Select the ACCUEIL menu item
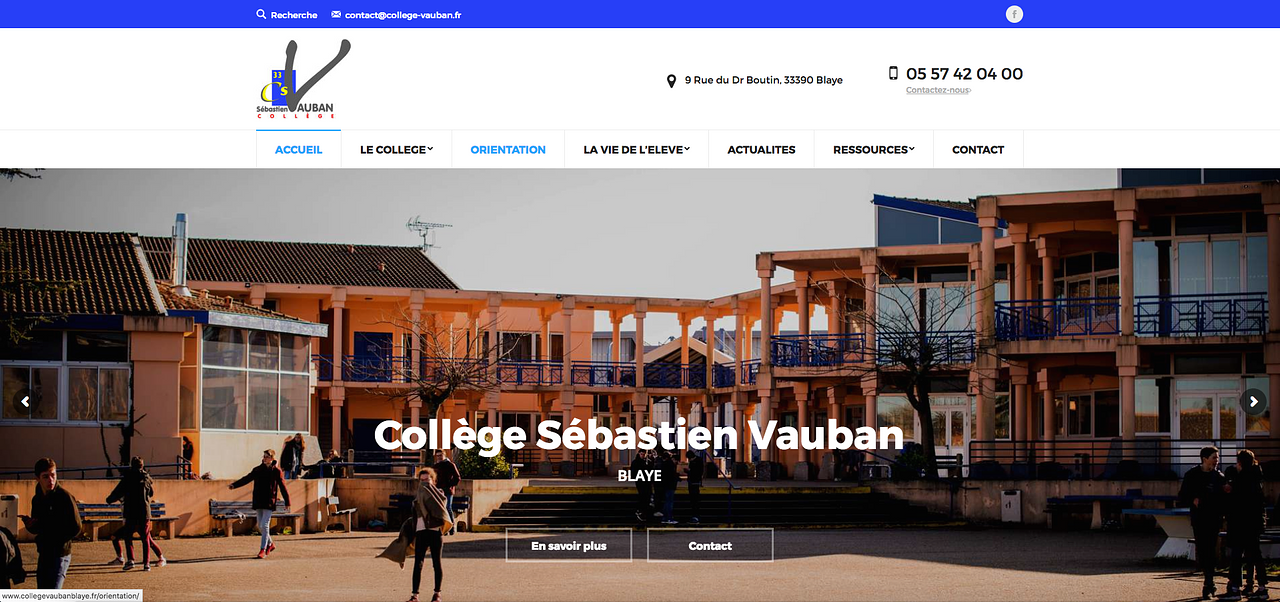Screen dimensions: 1280x602 point(298,150)
